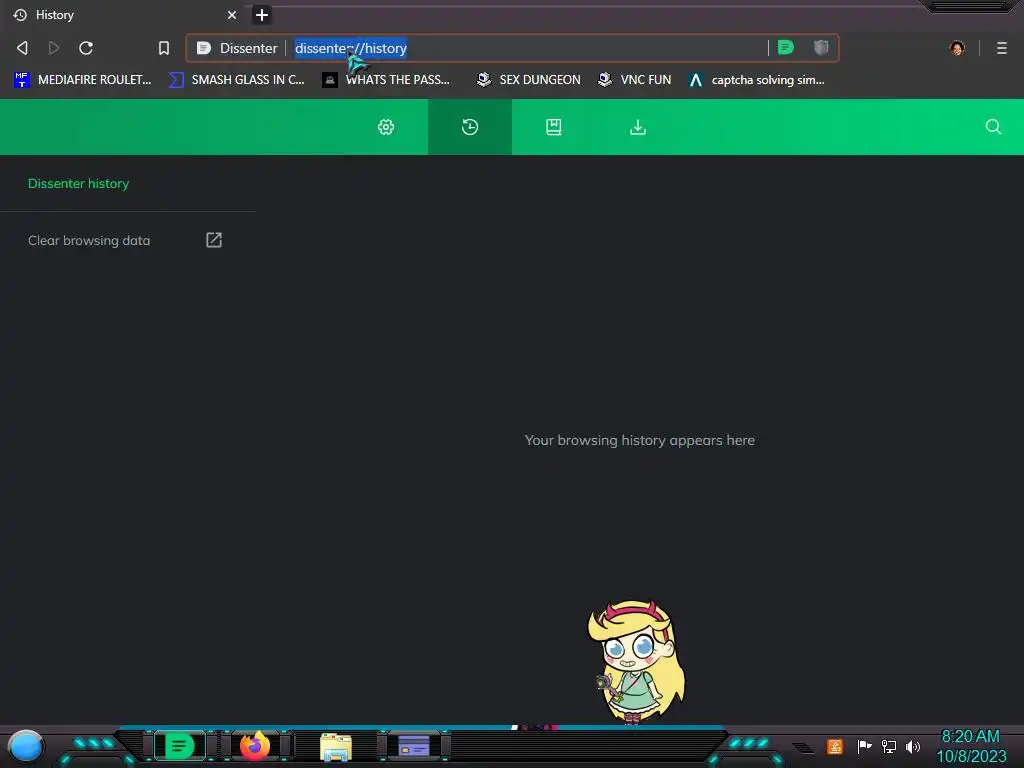
Task: Open captcha solving sim... bookmark
Action: [756, 80]
